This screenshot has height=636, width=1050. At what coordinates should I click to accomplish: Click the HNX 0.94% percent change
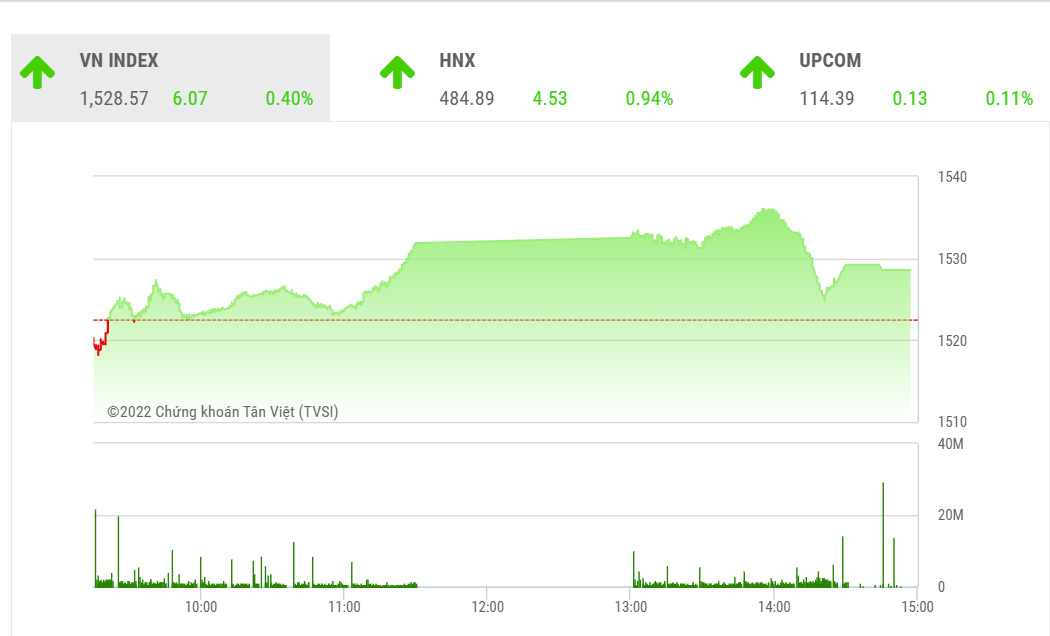click(649, 99)
